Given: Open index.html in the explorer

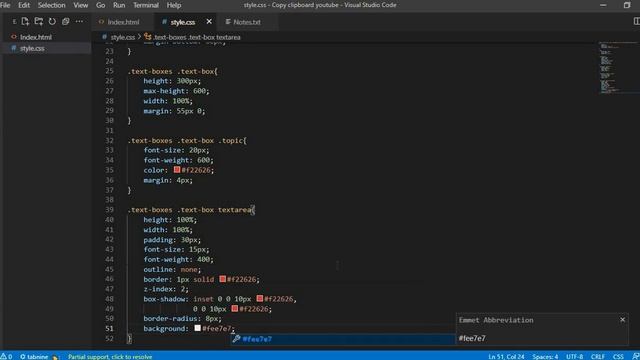Looking at the screenshot, I should tap(36, 37).
